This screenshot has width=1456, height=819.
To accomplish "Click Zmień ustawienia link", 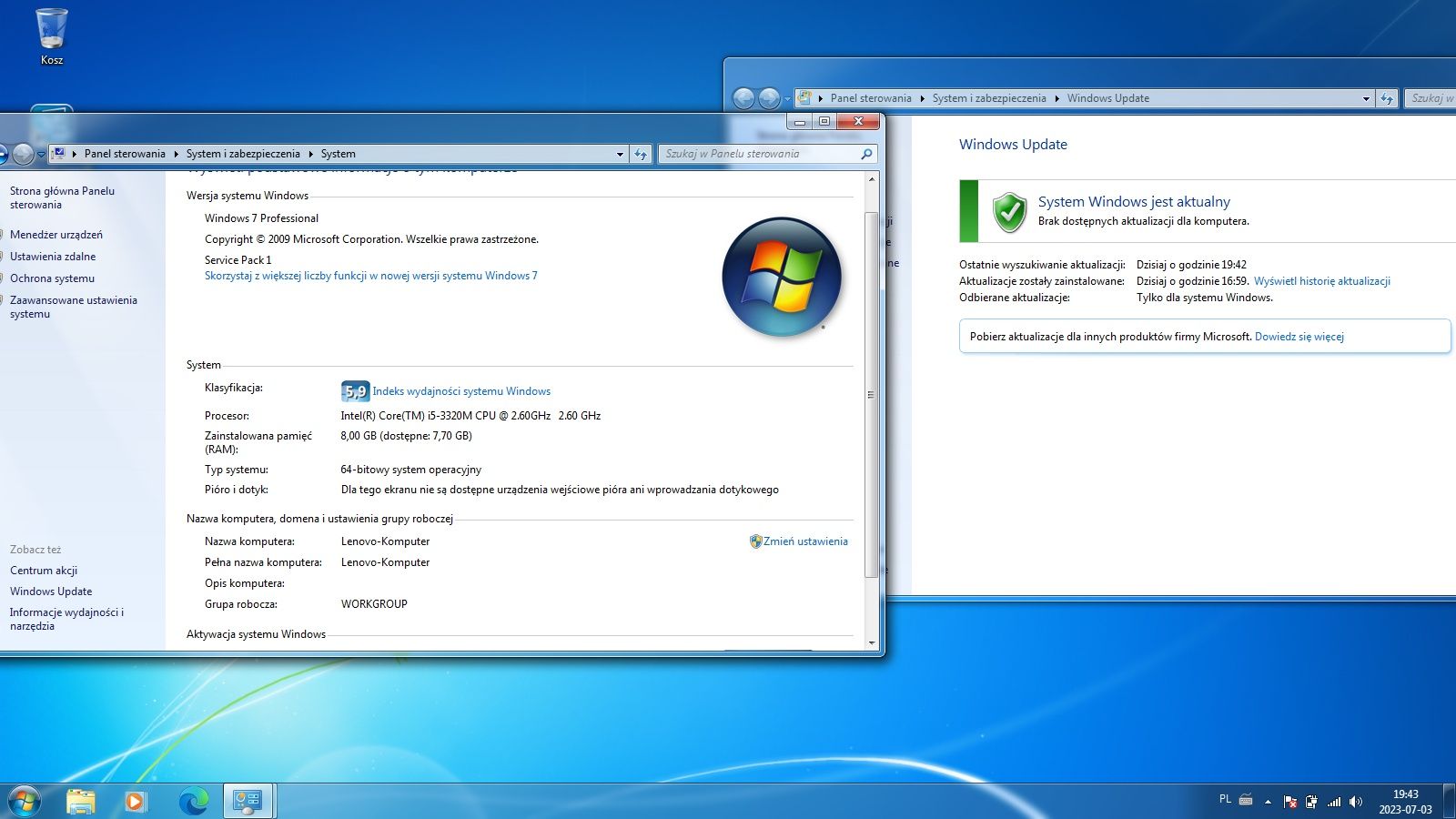I will click(805, 541).
